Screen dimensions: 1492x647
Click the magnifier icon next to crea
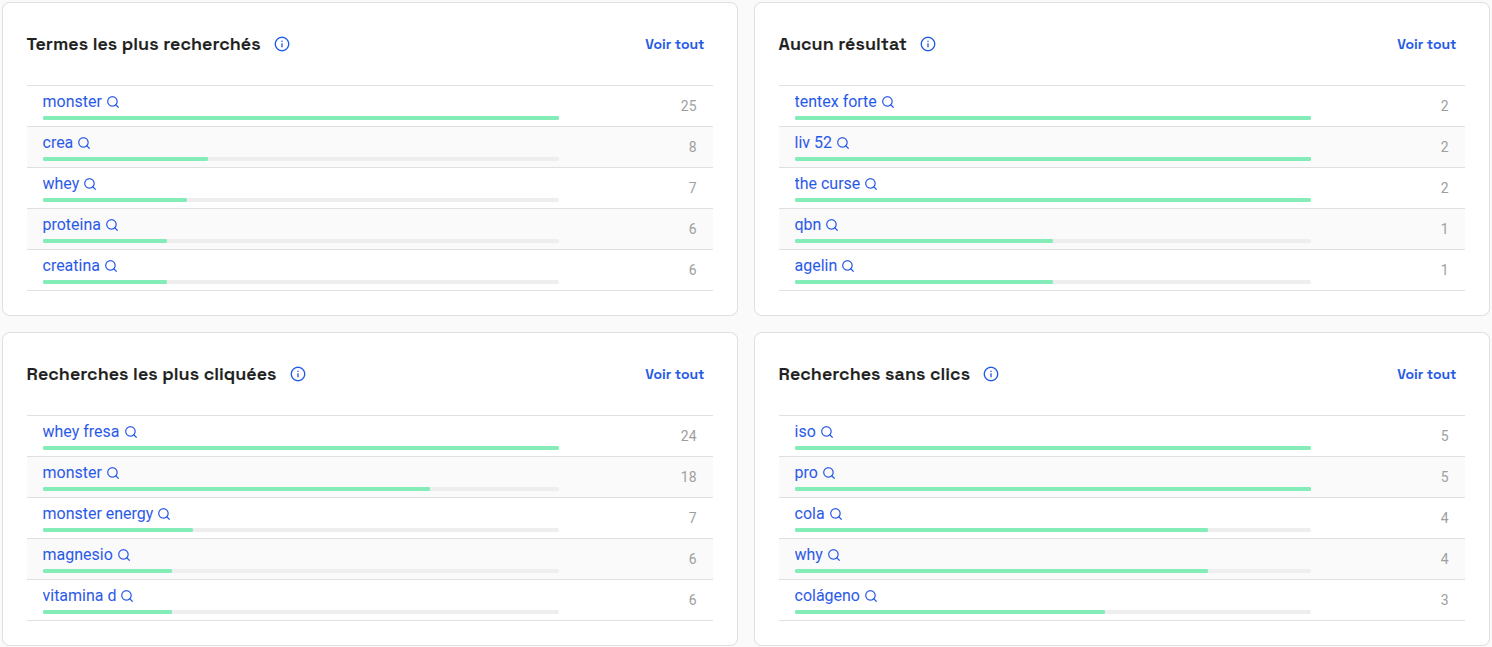pyautogui.click(x=84, y=143)
